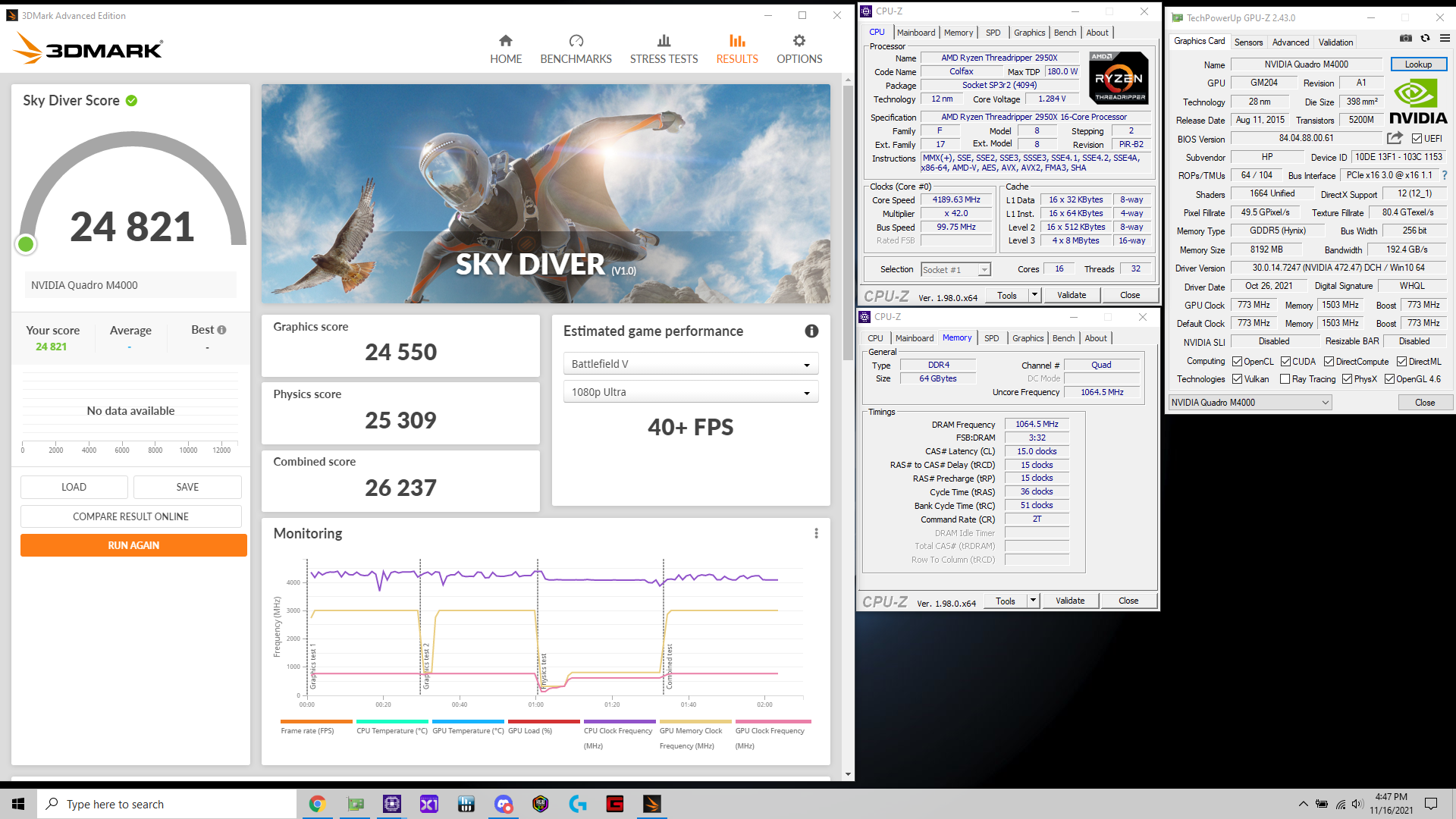Click the RUN AGAIN button
The height and width of the screenshot is (819, 1456).
click(x=133, y=545)
